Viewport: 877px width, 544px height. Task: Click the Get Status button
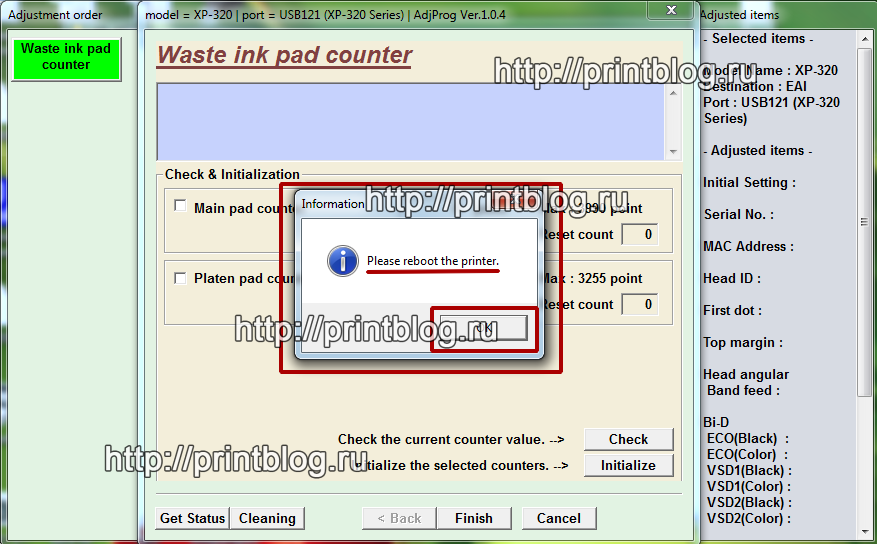192,518
